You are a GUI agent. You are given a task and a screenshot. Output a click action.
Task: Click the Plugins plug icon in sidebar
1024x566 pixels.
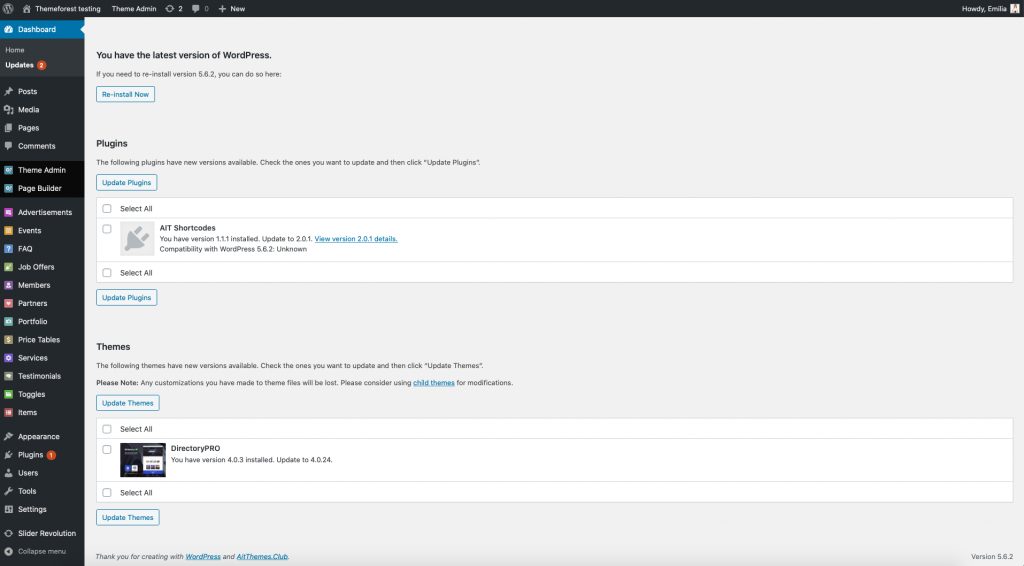8,455
